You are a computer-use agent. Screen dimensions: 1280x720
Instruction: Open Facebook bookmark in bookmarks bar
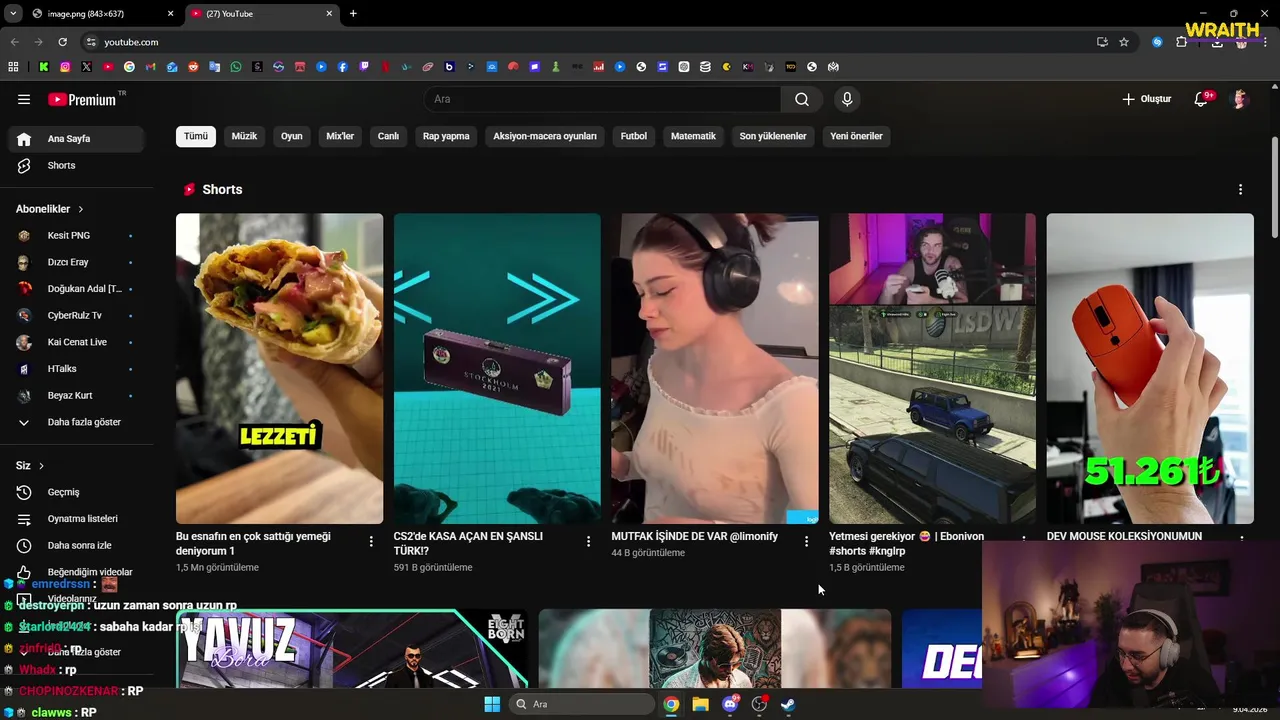coord(342,67)
